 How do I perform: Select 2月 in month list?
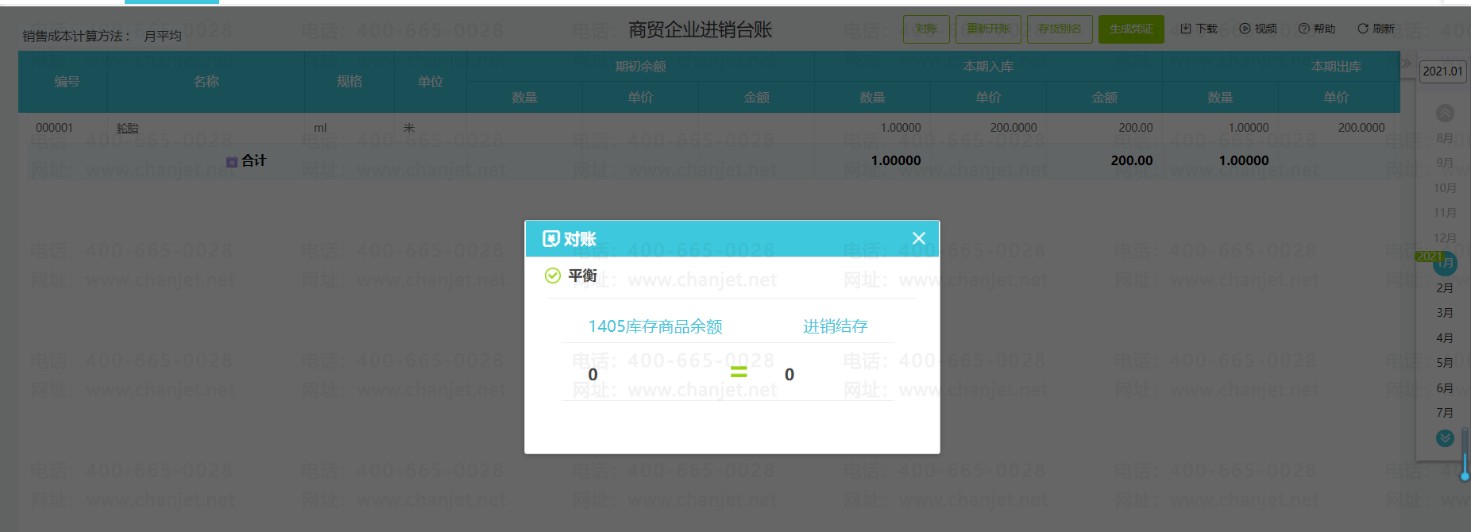(x=1445, y=288)
